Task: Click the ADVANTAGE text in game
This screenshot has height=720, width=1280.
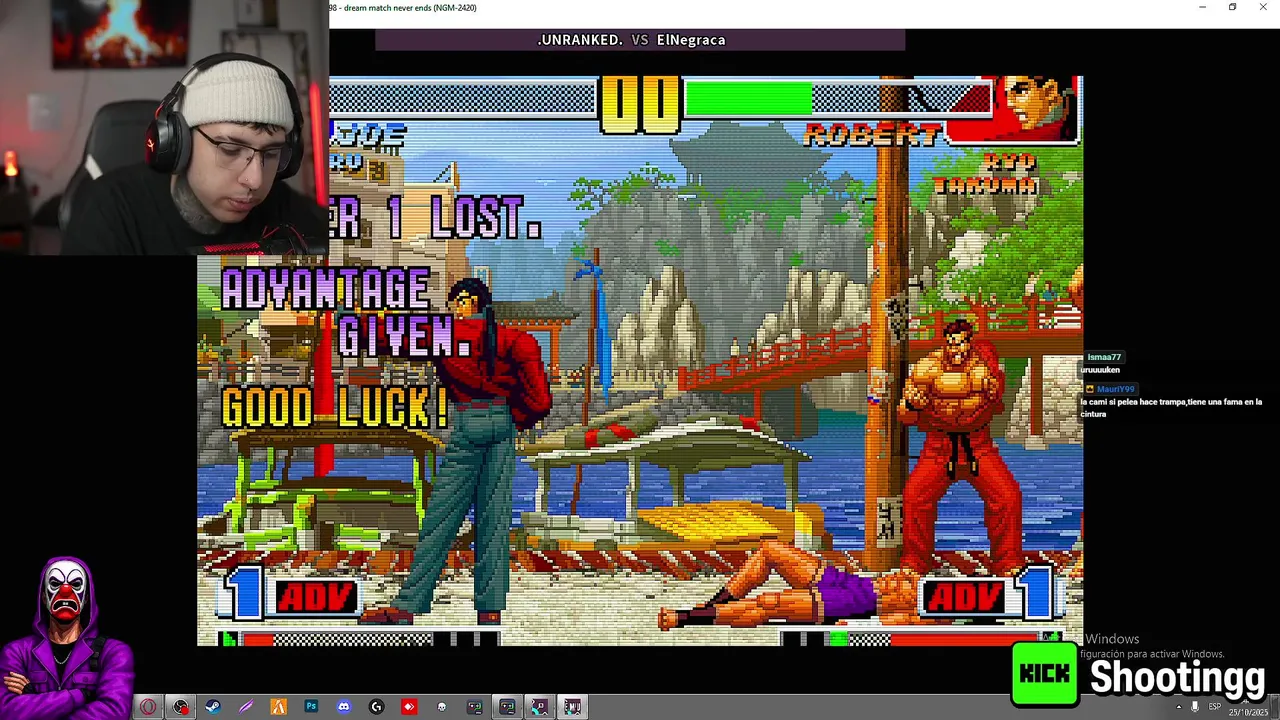Action: coord(326,290)
